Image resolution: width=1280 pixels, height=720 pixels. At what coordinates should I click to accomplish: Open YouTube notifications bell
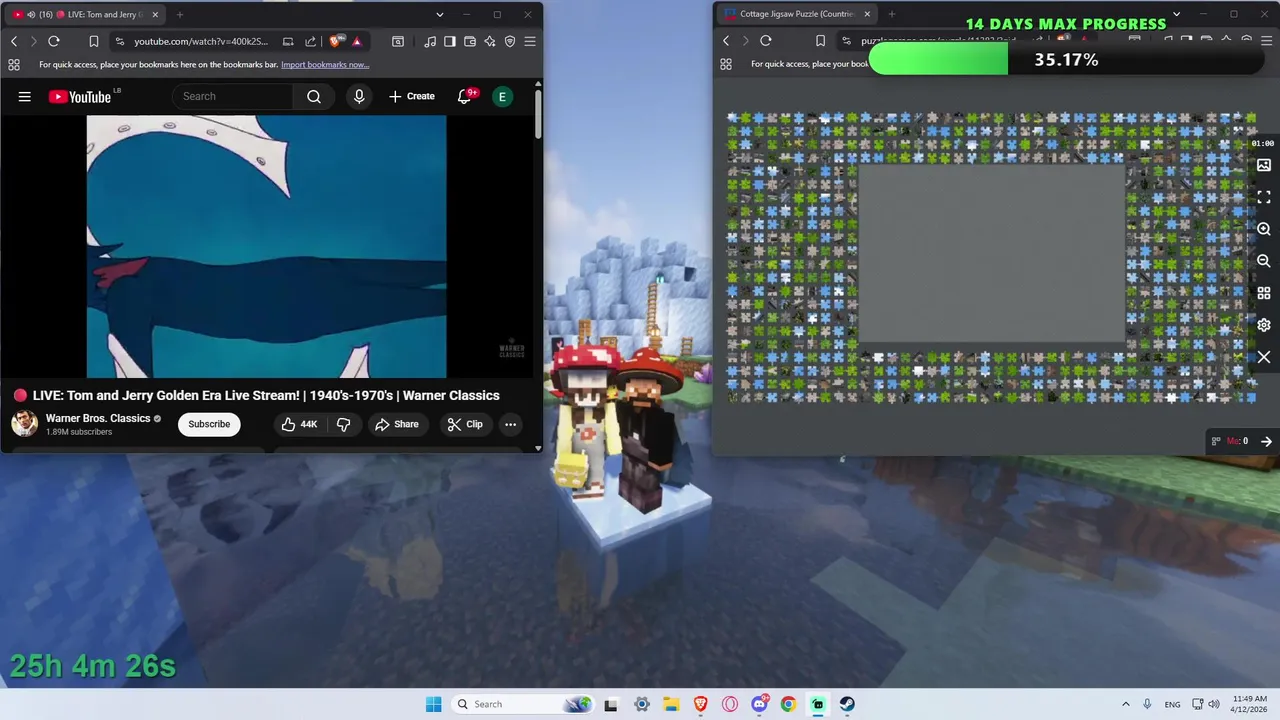coord(465,96)
